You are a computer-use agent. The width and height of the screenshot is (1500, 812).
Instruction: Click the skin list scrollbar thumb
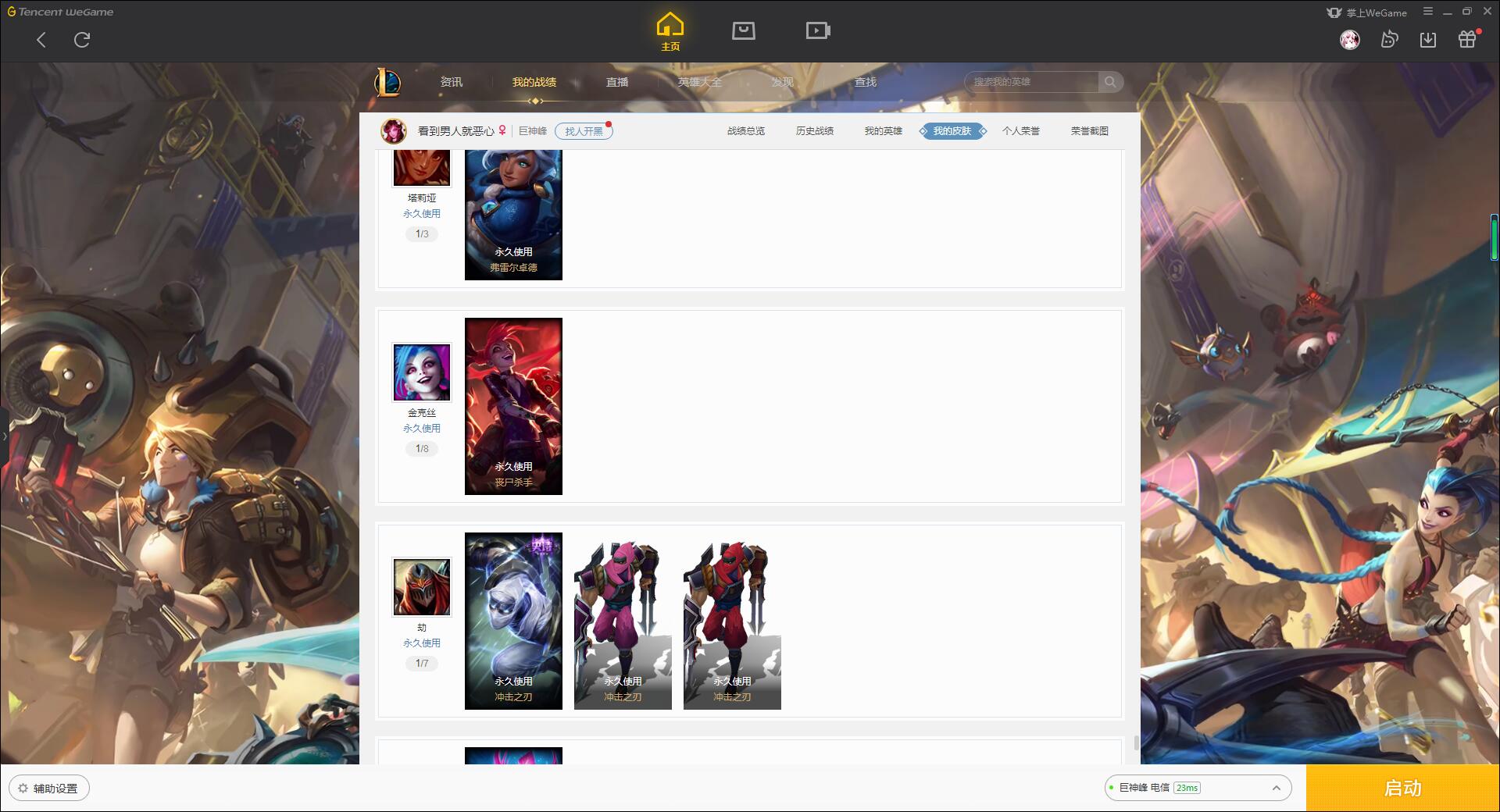[x=1136, y=743]
